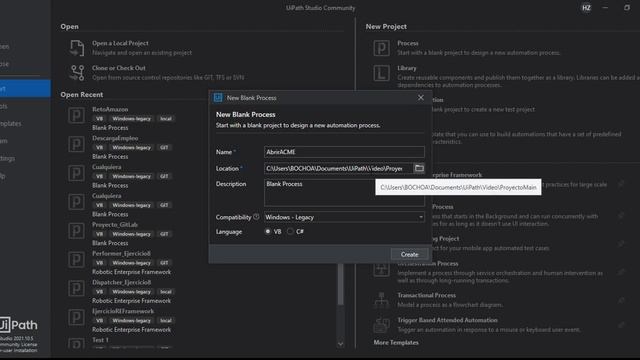
Task: Select the VB language radio button
Action: [268, 231]
